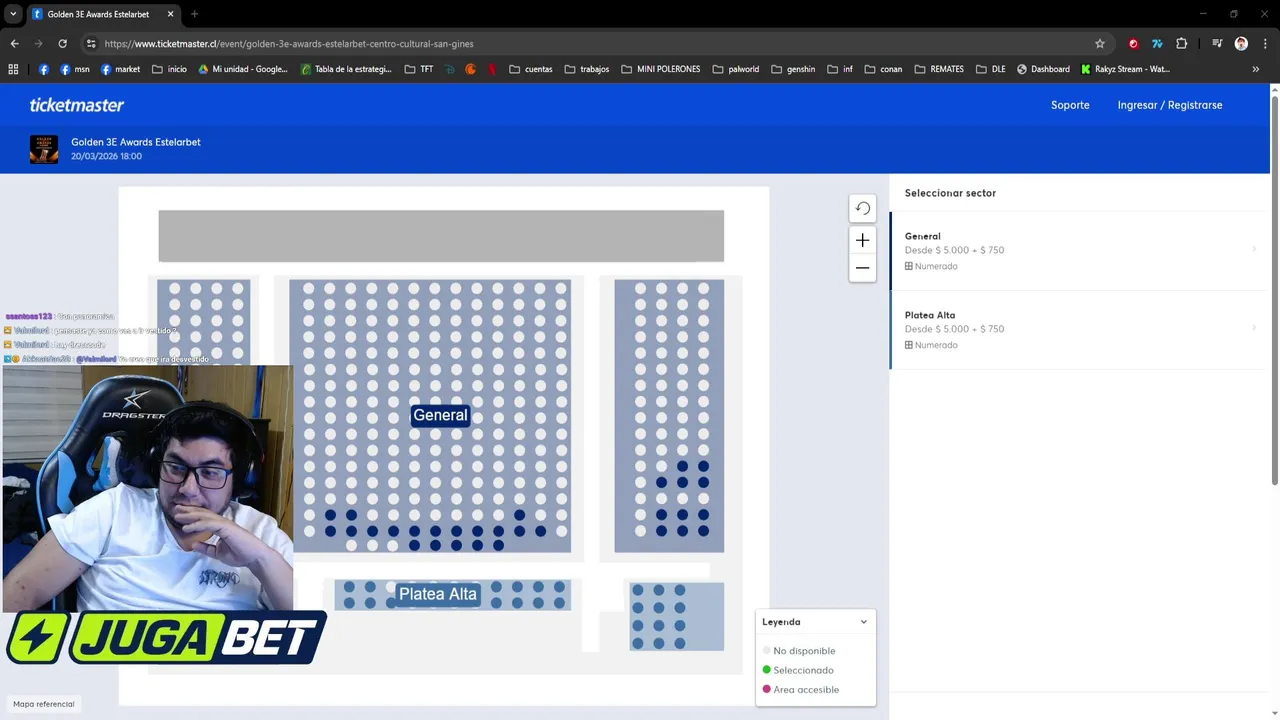Open the first Facebook bookmark icon

tap(44, 69)
